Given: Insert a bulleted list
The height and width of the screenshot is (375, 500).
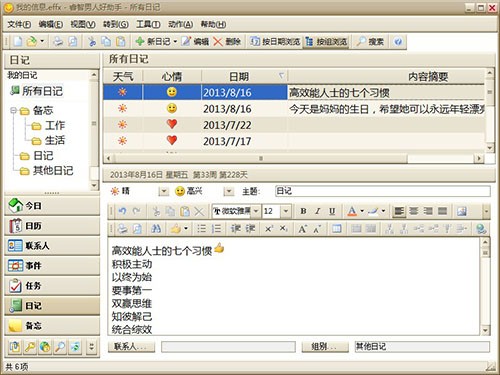Looking at the screenshot, I should [x=201, y=229].
